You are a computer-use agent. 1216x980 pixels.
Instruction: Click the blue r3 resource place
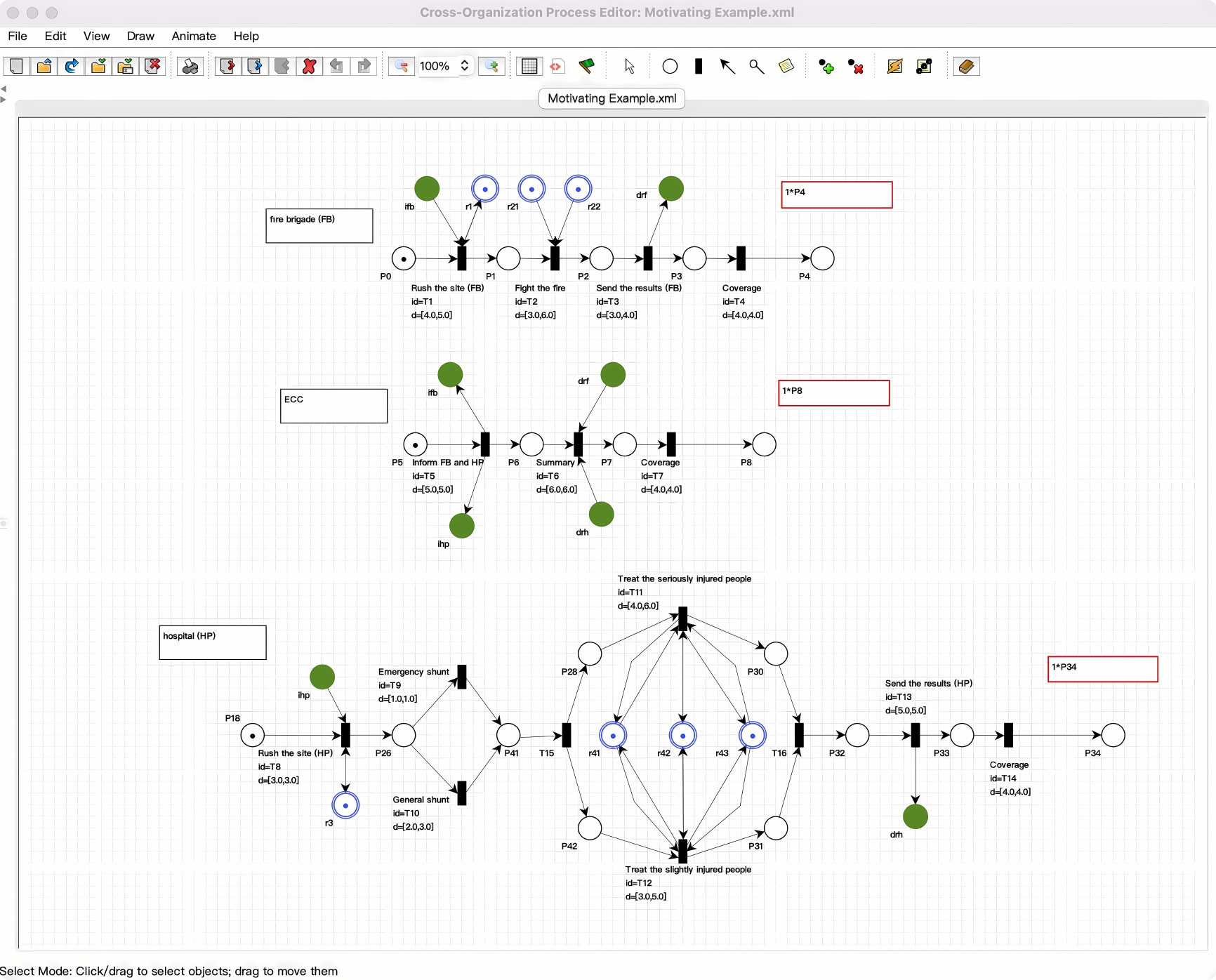tap(345, 805)
